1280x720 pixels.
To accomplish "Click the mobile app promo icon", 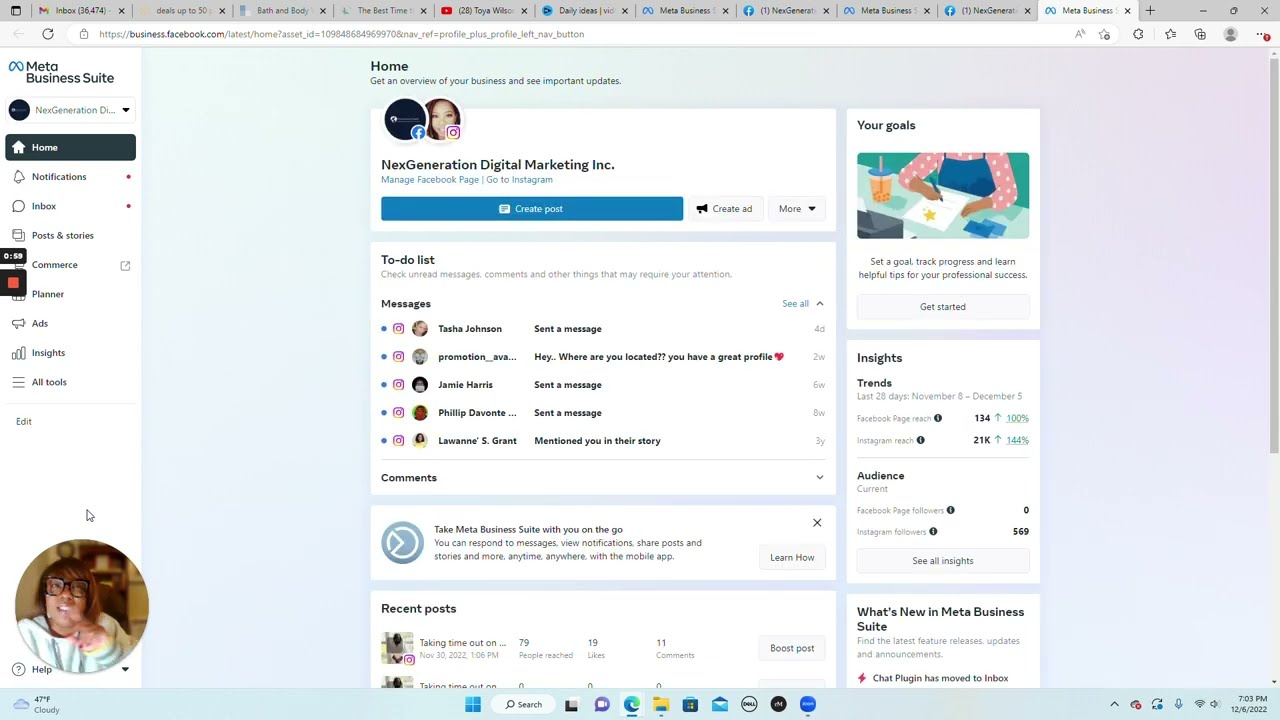I will coord(402,543).
